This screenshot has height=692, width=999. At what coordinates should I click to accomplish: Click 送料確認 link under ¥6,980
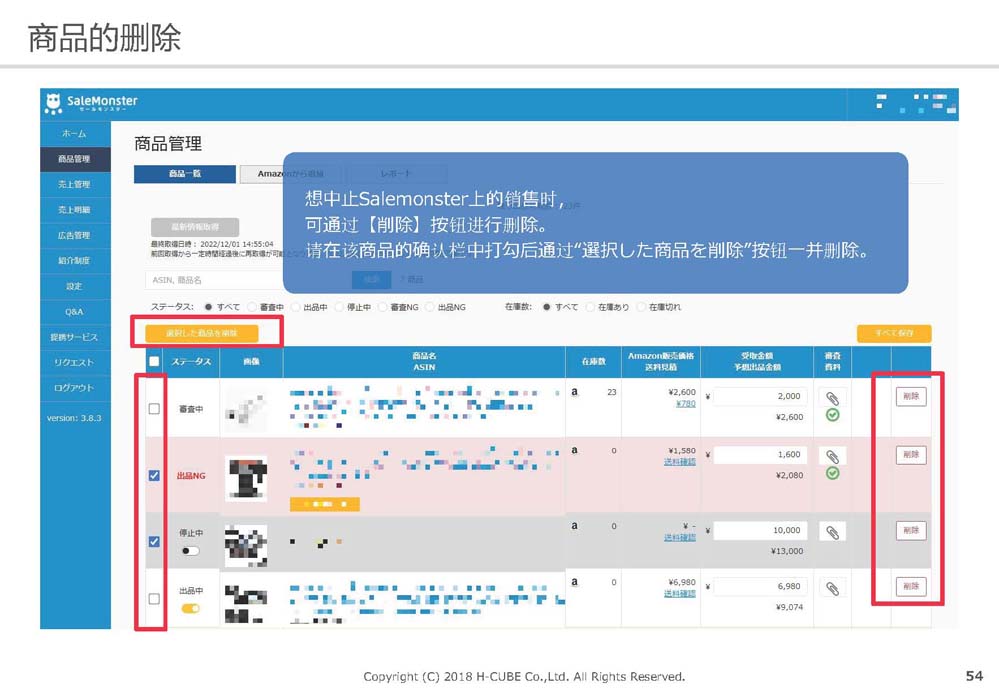(680, 594)
